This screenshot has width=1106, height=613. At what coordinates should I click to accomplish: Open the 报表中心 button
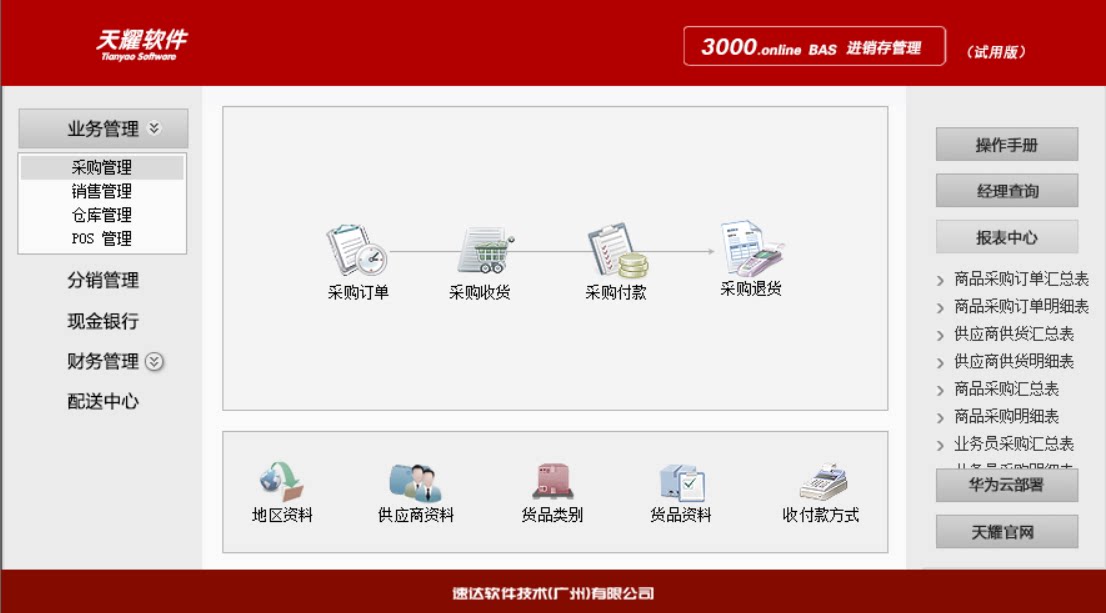point(1007,237)
